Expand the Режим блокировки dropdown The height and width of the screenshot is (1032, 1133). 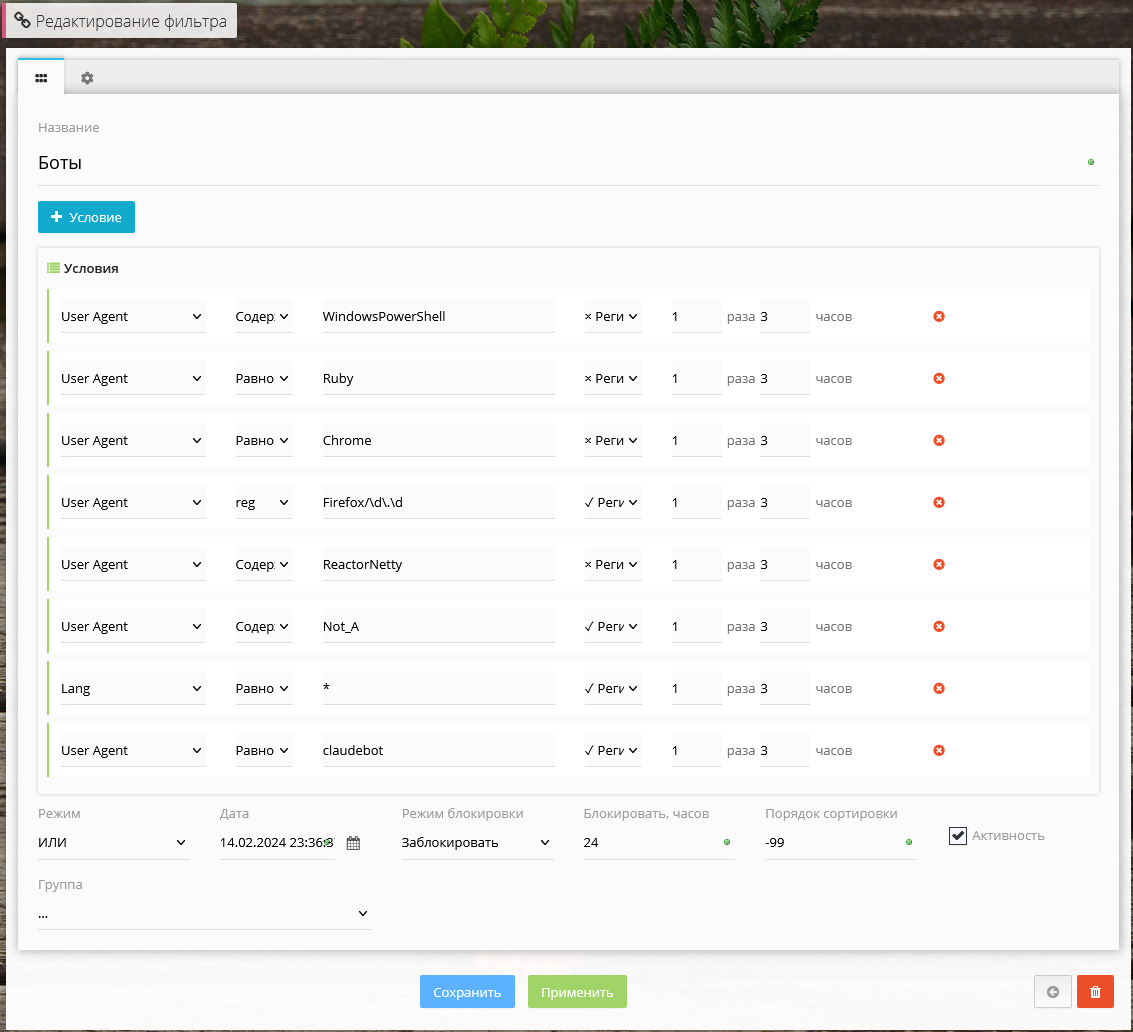coord(476,843)
